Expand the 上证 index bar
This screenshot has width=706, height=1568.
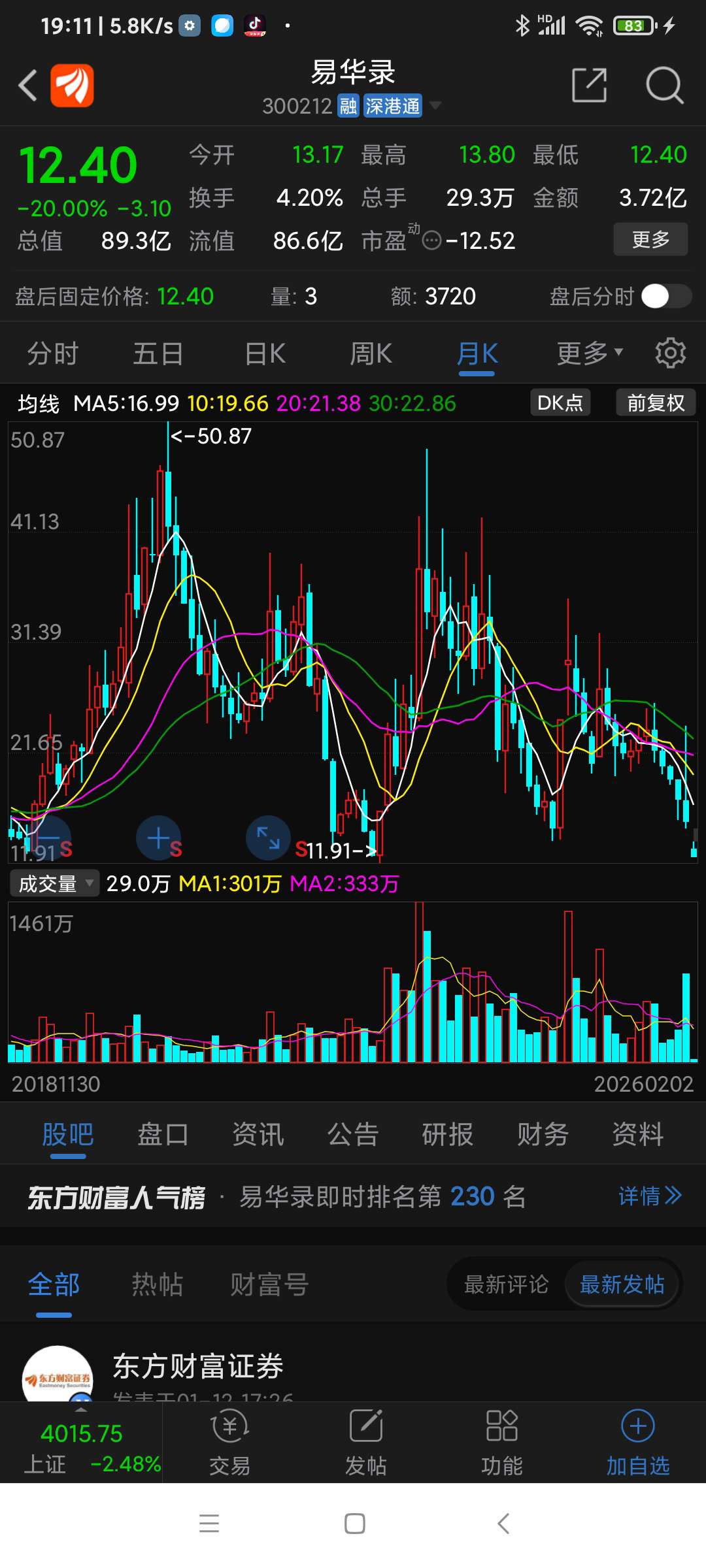coord(80,1409)
